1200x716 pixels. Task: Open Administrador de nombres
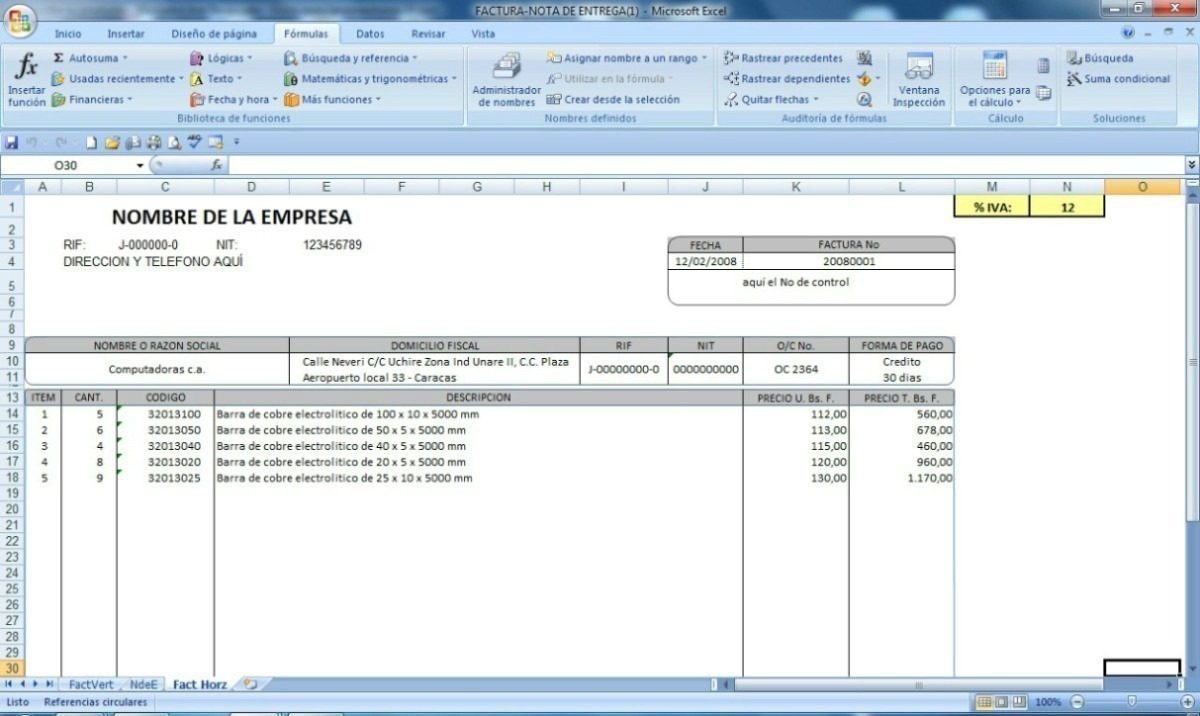pyautogui.click(x=507, y=80)
